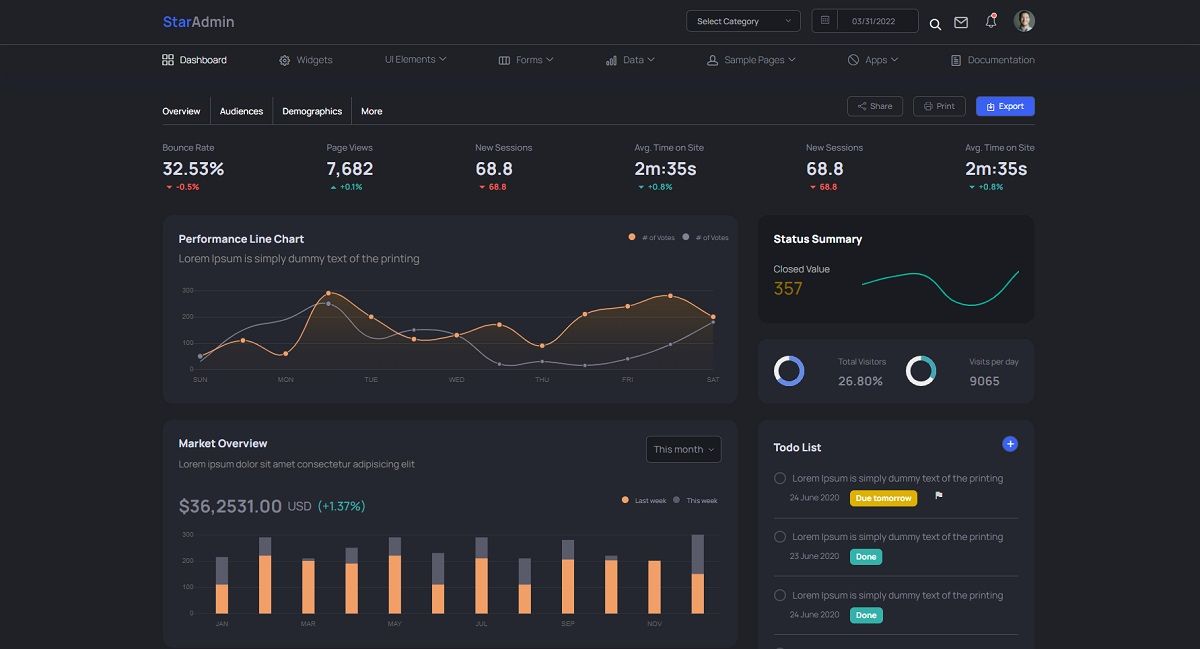Screen dimensions: 1200x649
Task: Check off the 'Due tomorrow' todo item
Action: point(780,478)
